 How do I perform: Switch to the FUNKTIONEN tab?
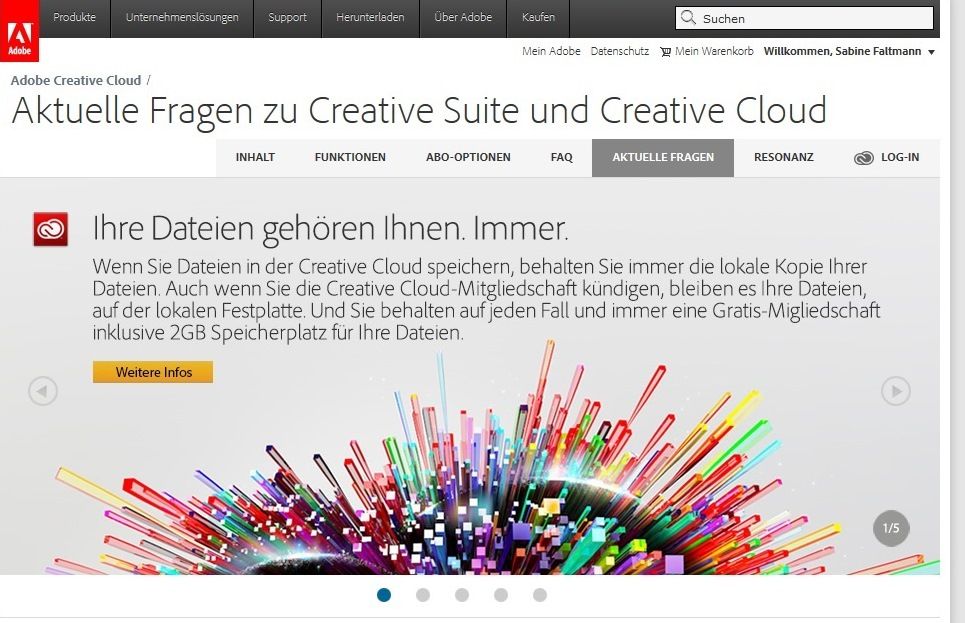[x=350, y=158]
